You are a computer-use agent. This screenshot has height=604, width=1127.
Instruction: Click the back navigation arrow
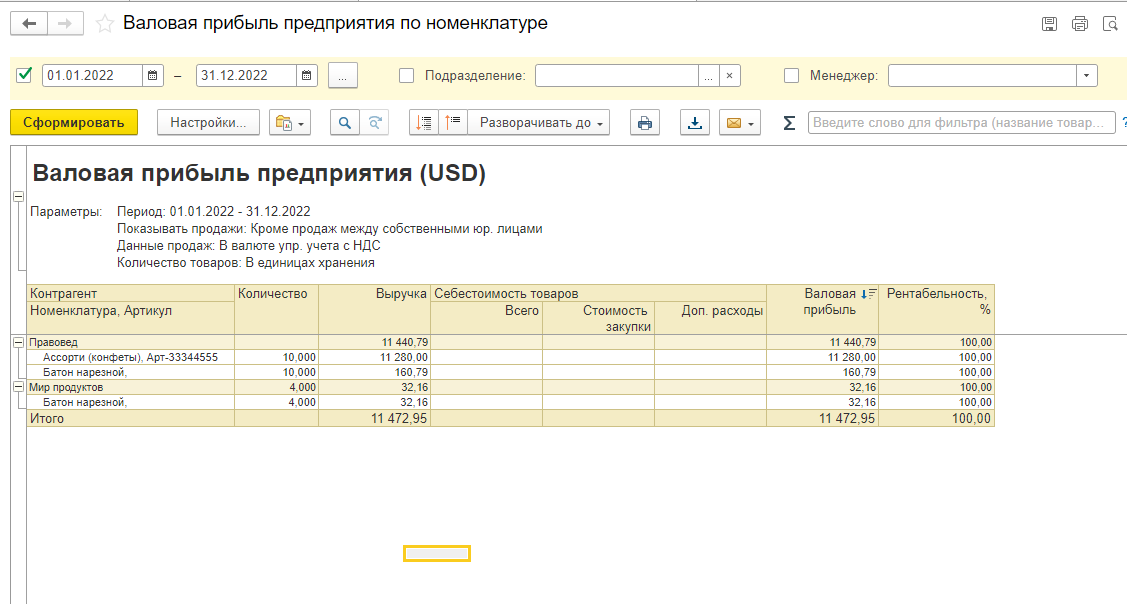tap(29, 23)
